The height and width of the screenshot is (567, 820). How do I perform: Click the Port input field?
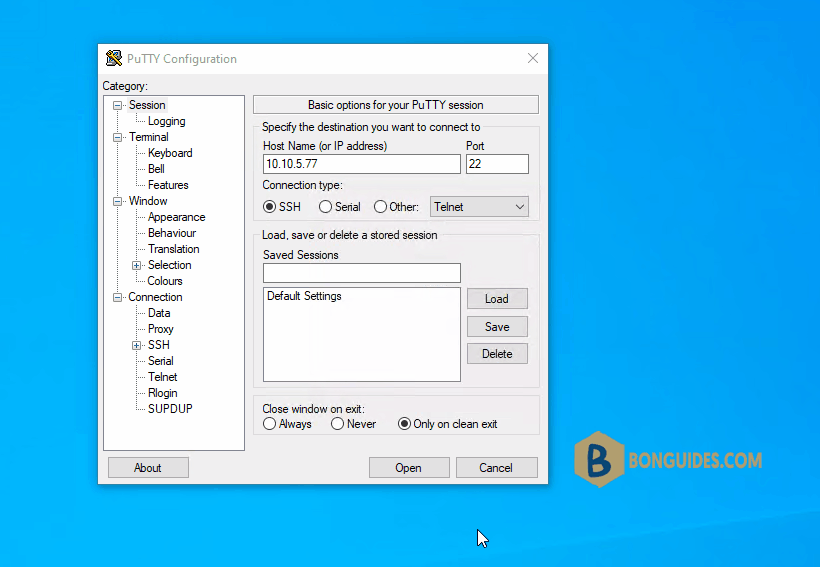point(497,164)
